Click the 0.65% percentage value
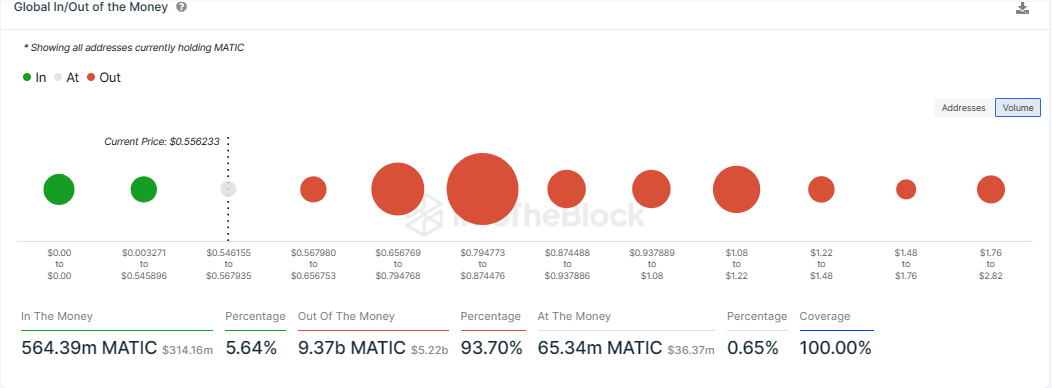Screen dimensions: 1052x388 pos(753,348)
